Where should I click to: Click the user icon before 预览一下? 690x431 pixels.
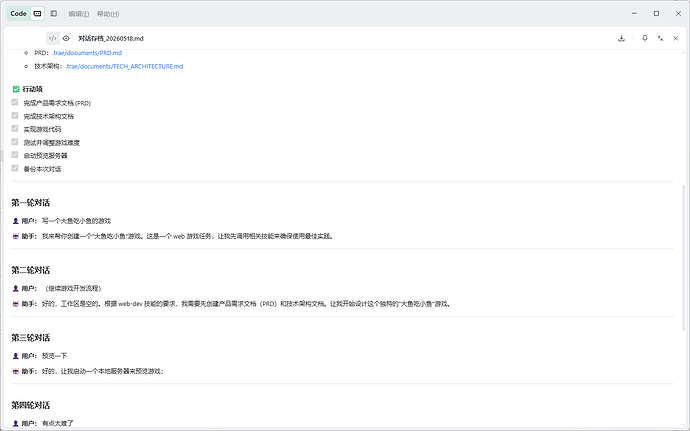[x=15, y=356]
